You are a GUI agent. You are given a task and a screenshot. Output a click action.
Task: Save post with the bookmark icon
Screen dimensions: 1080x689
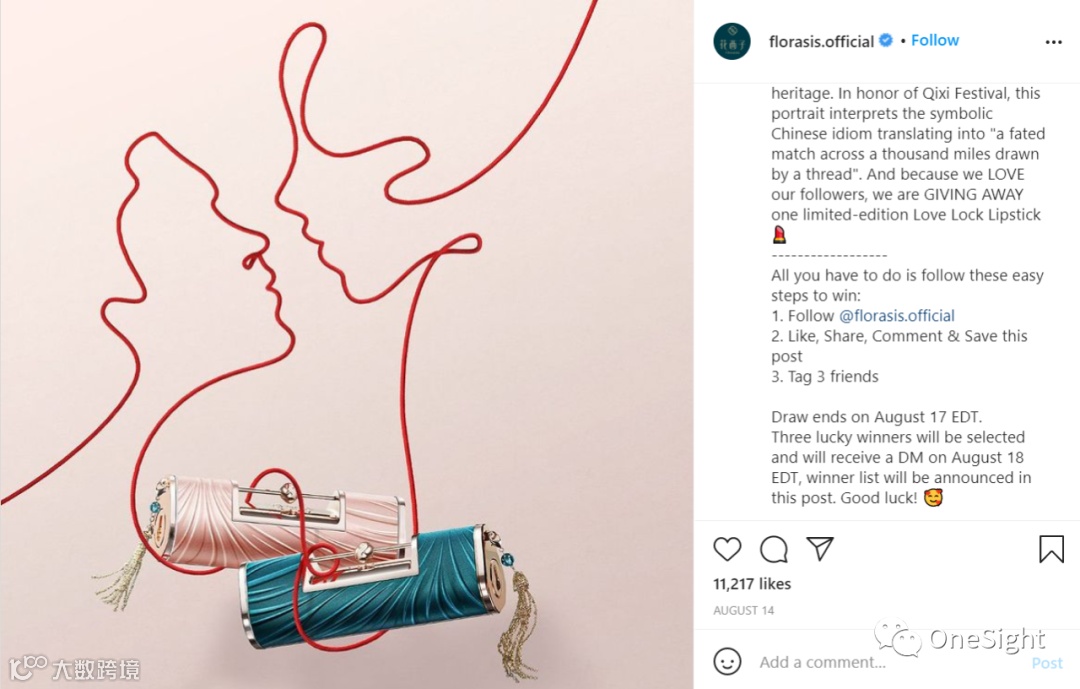(x=1051, y=549)
